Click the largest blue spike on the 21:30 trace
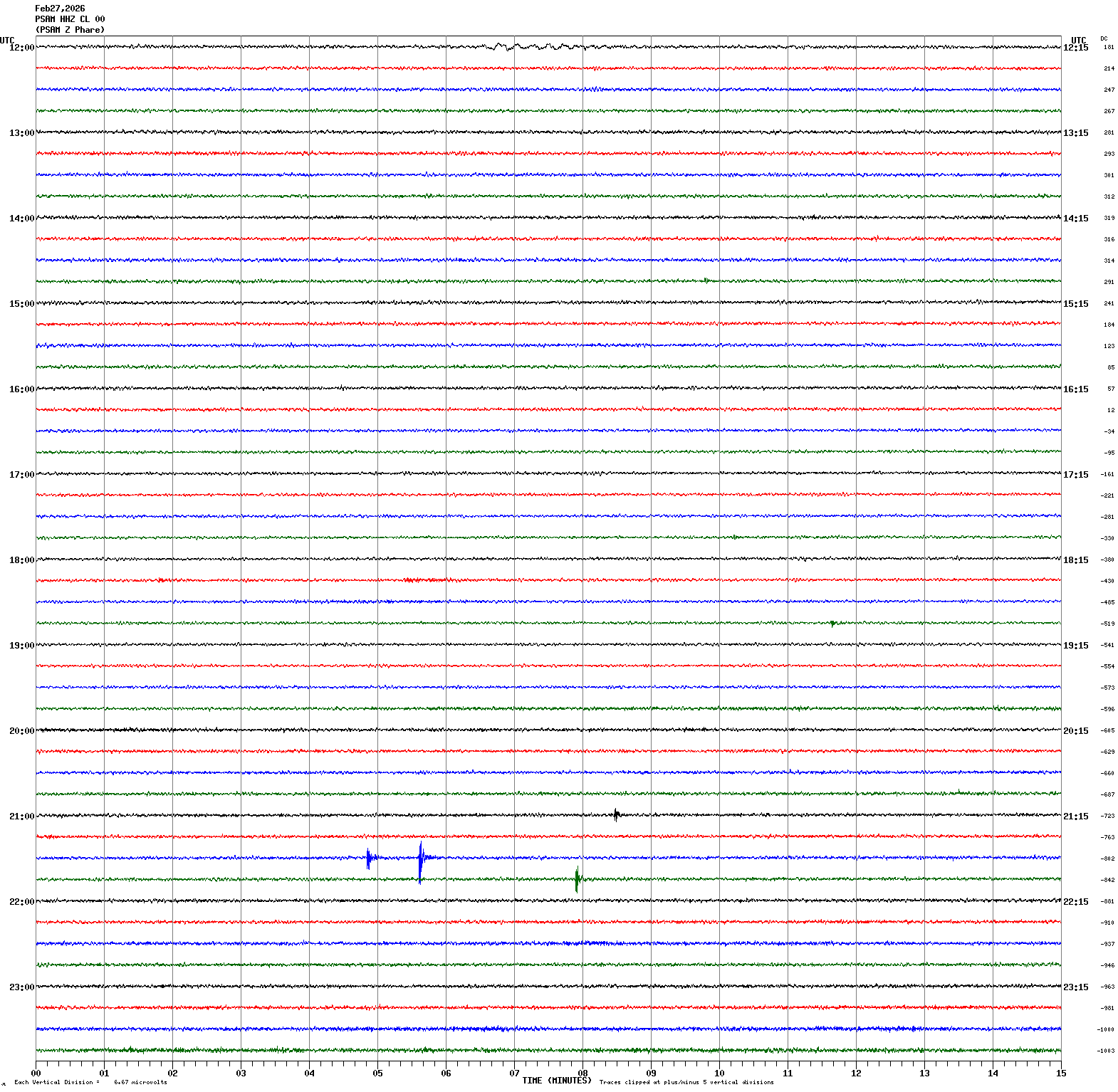 click(420, 860)
